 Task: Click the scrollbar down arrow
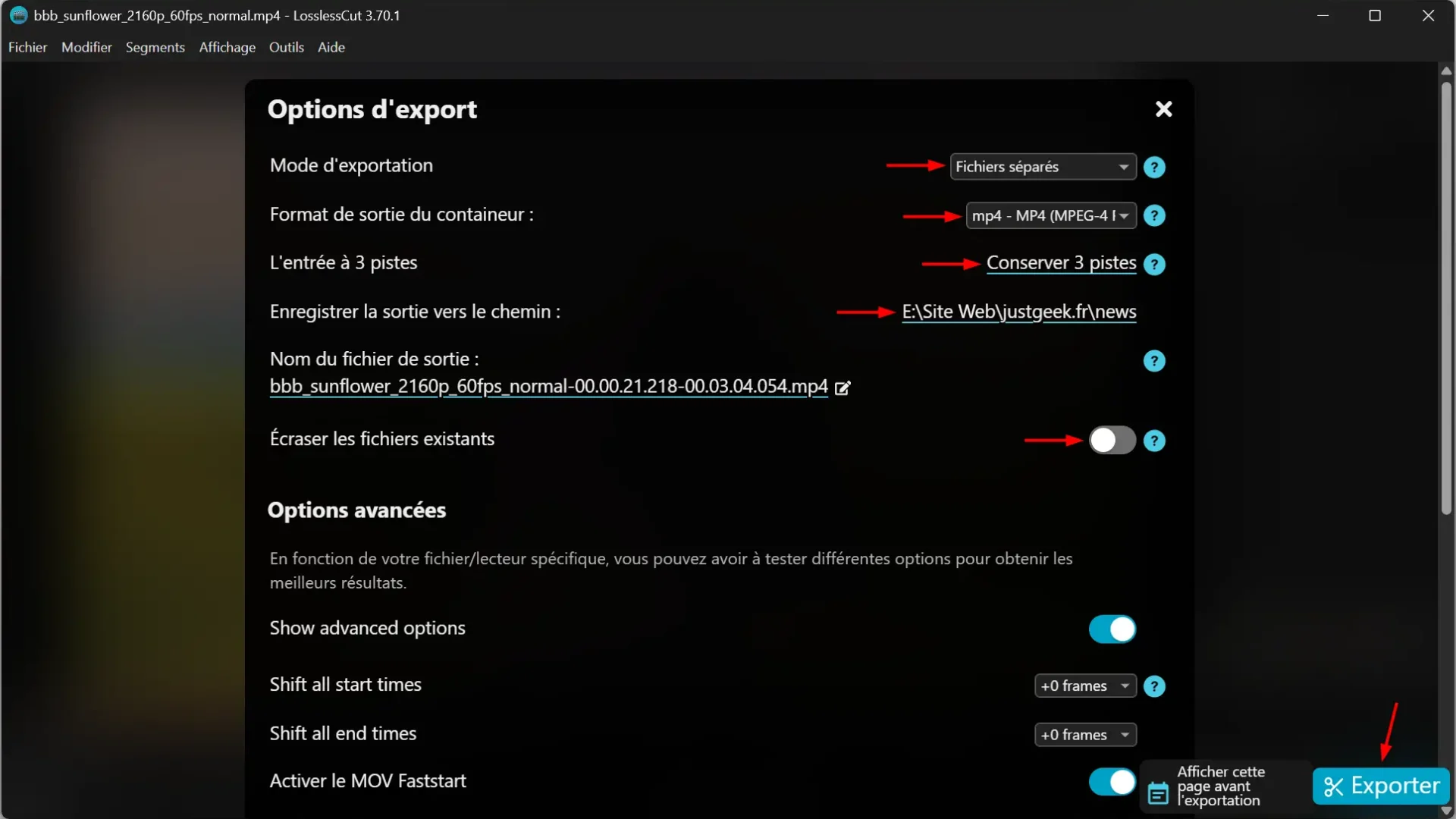pos(1446,811)
